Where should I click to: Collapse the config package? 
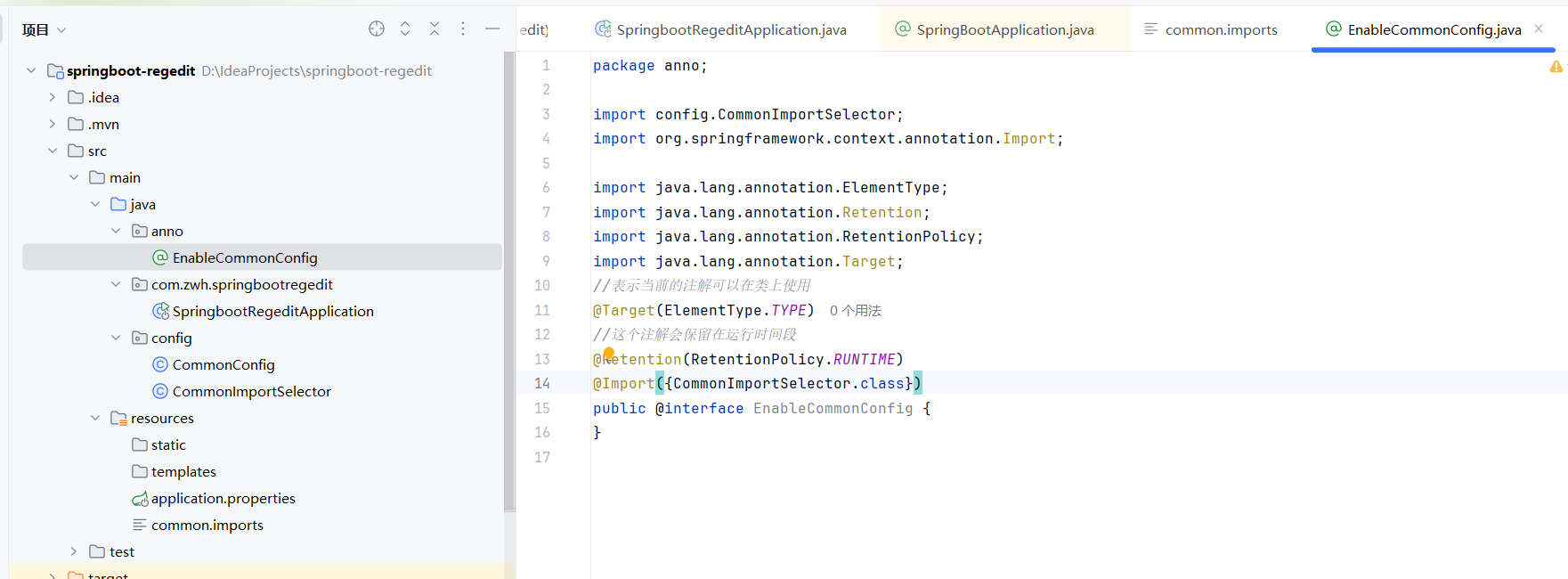(116, 338)
